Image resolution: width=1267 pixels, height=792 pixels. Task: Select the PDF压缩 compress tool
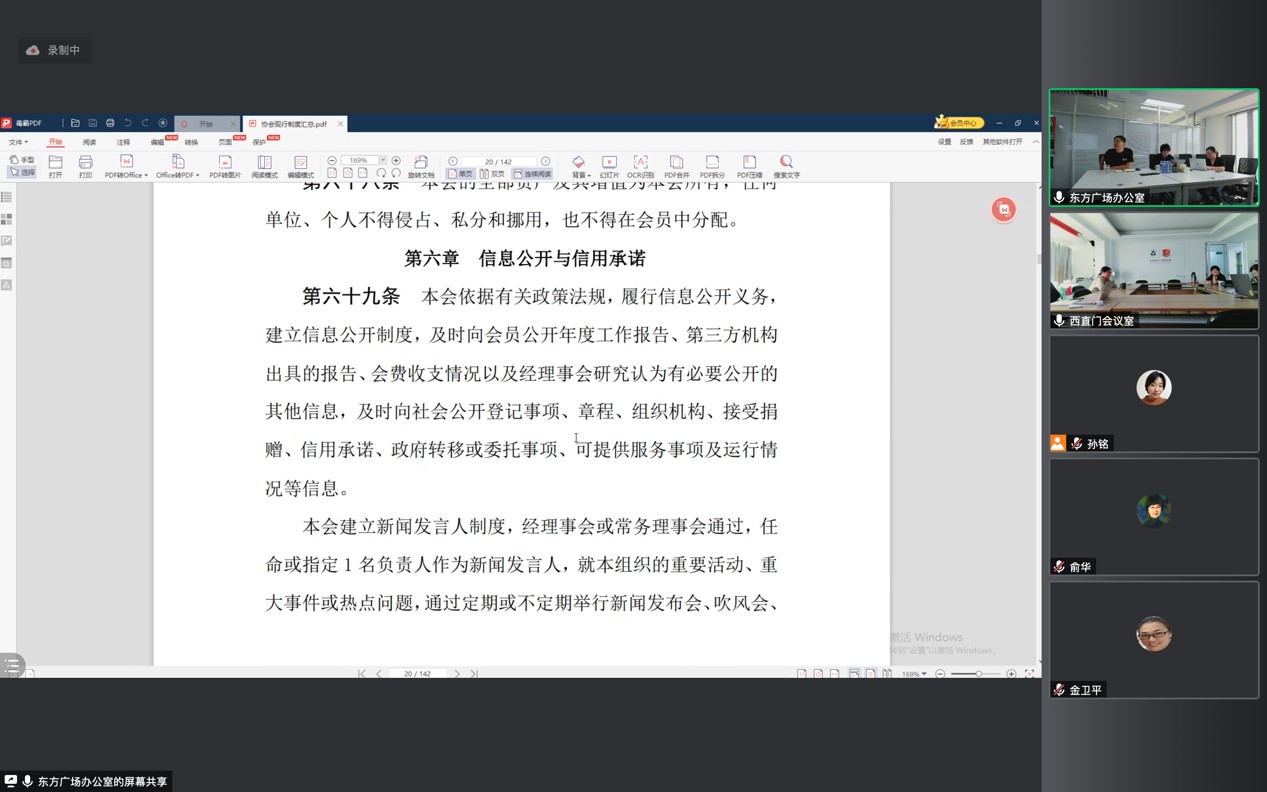(749, 165)
